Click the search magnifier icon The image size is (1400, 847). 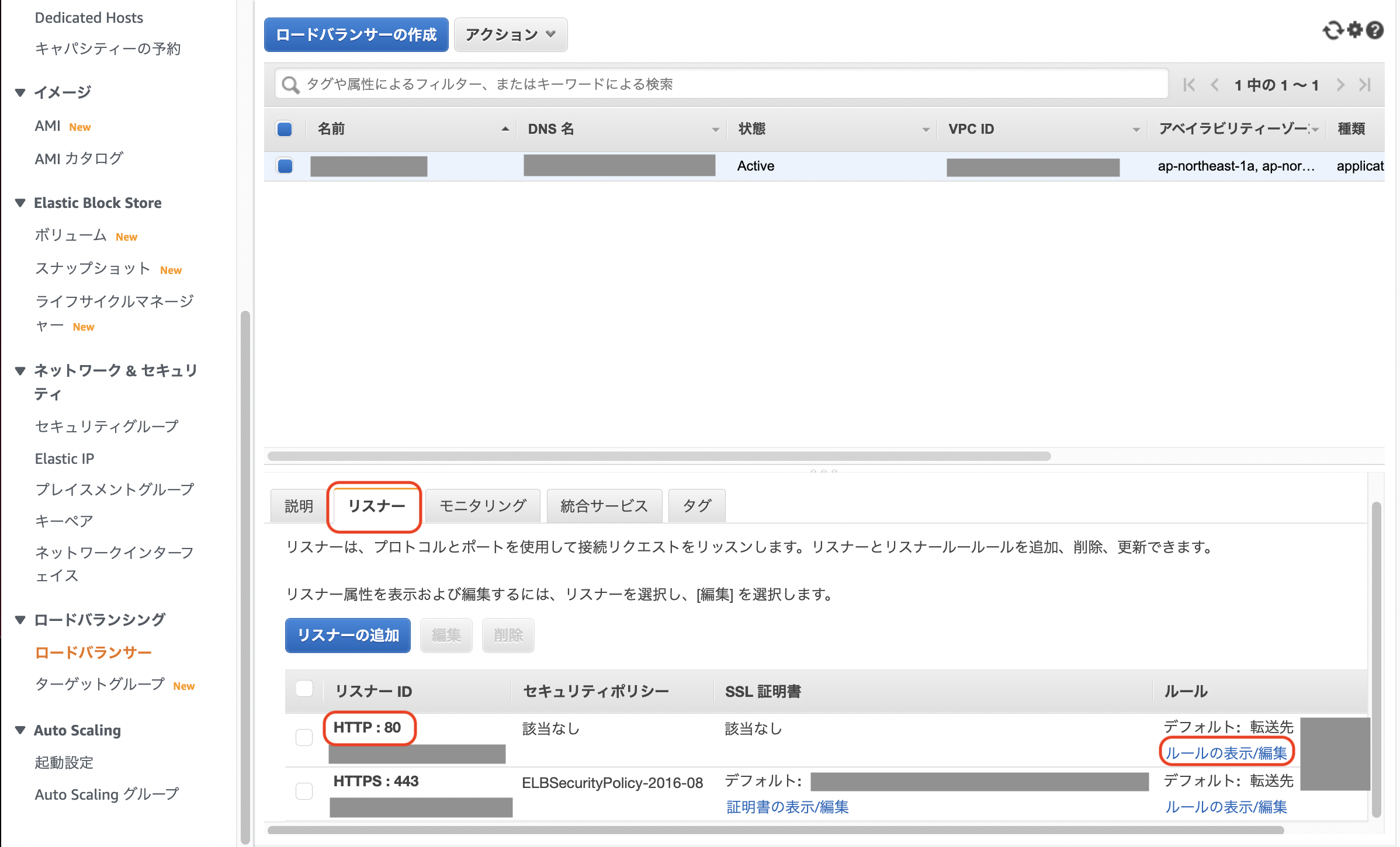click(290, 84)
